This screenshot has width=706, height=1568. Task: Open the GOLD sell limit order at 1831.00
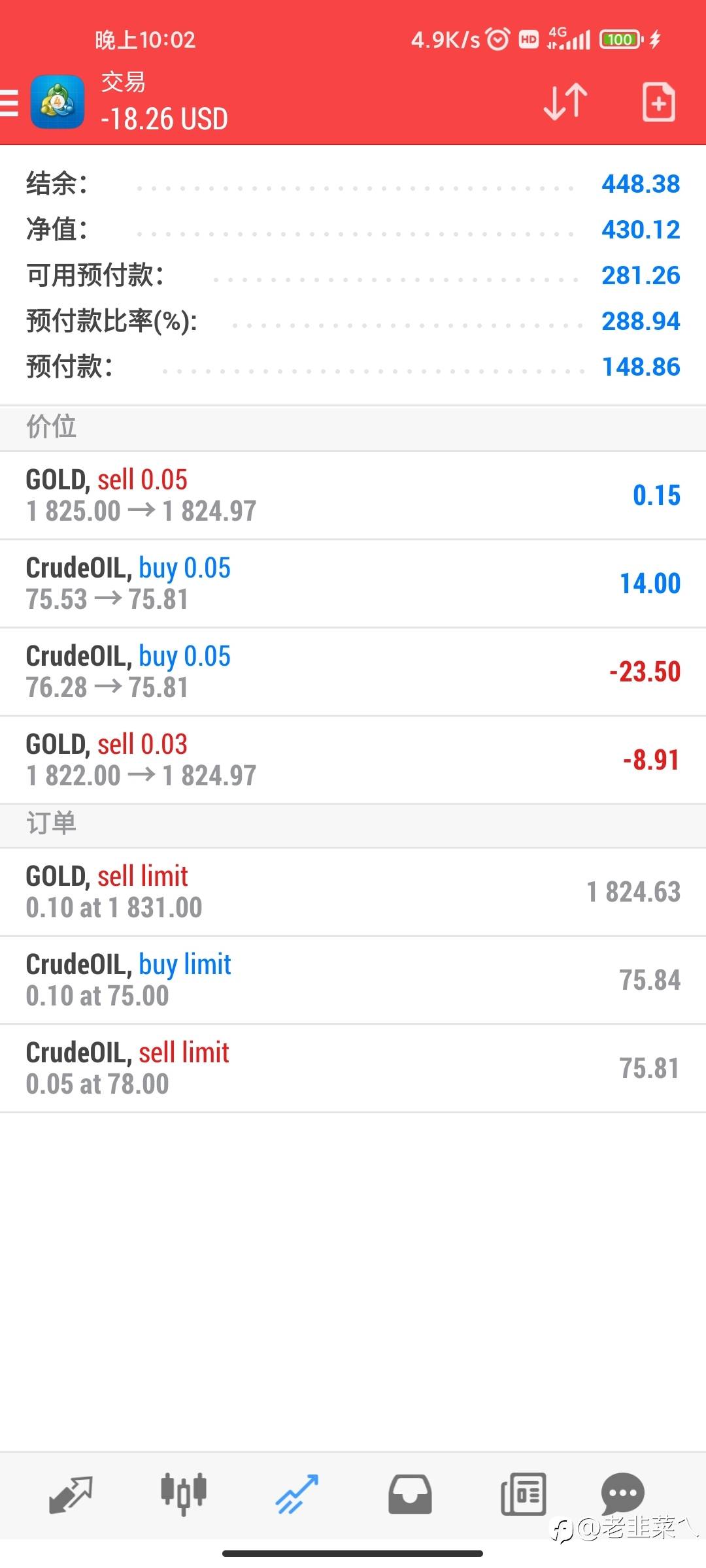(353, 892)
